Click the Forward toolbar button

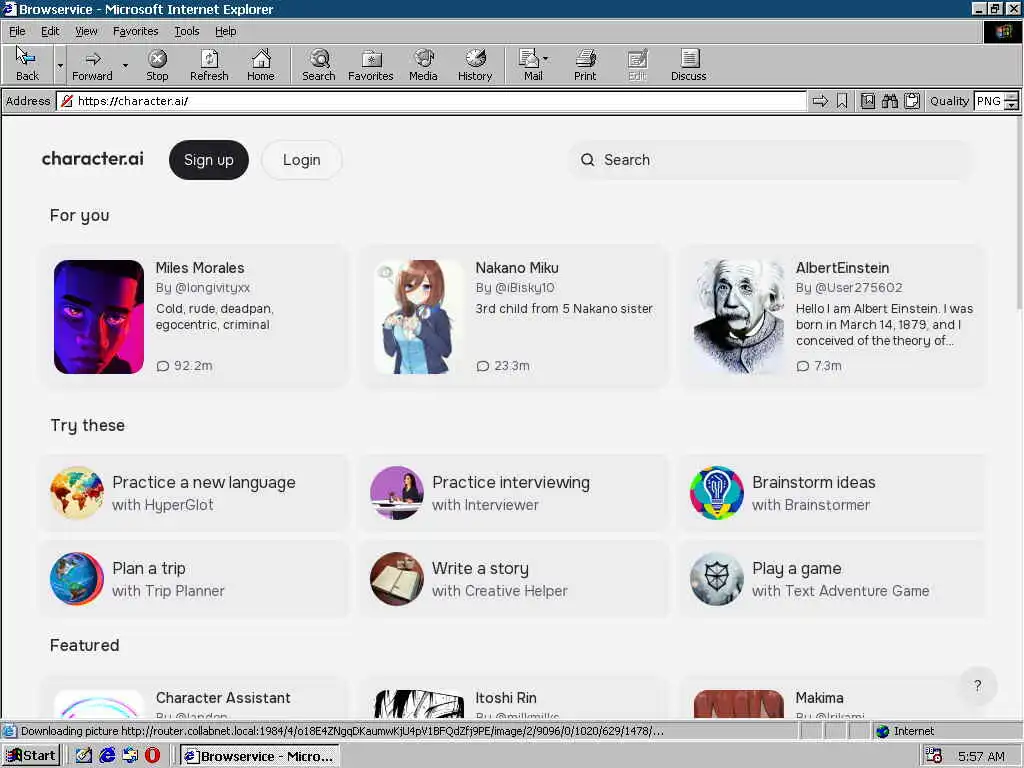(x=92, y=65)
